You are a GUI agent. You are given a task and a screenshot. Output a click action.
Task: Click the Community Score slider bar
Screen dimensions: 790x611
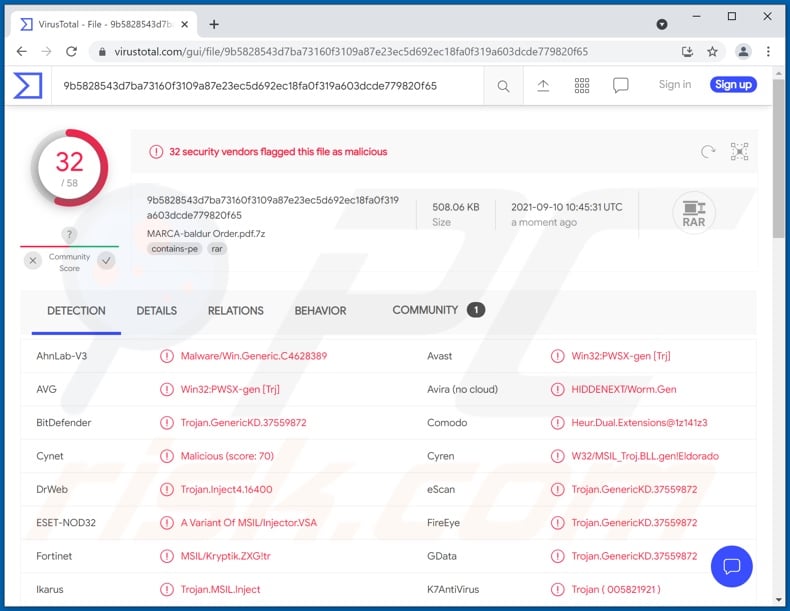[x=70, y=246]
